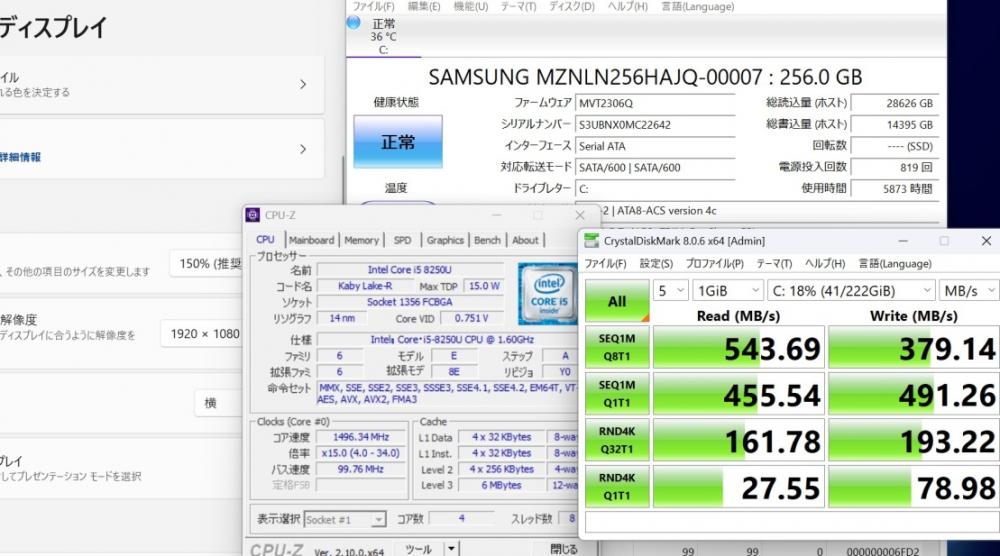The height and width of the screenshot is (556, 1000).
Task: Click the blue 正常 health status button
Action: click(398, 142)
